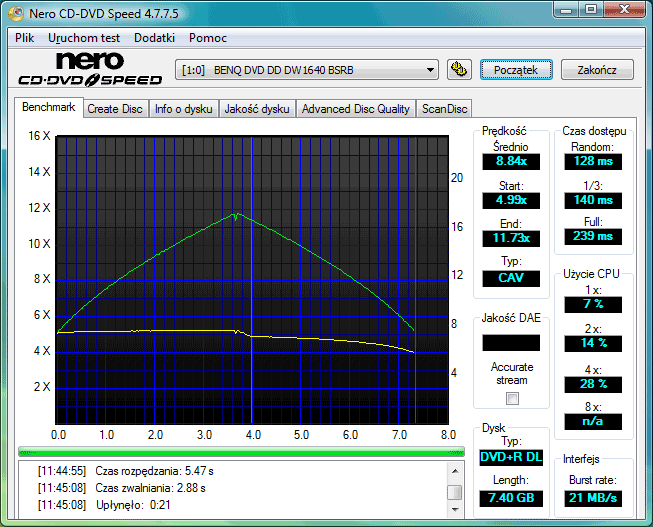Click the options icon next to the drive selector
653x527 pixels.
coord(459,70)
